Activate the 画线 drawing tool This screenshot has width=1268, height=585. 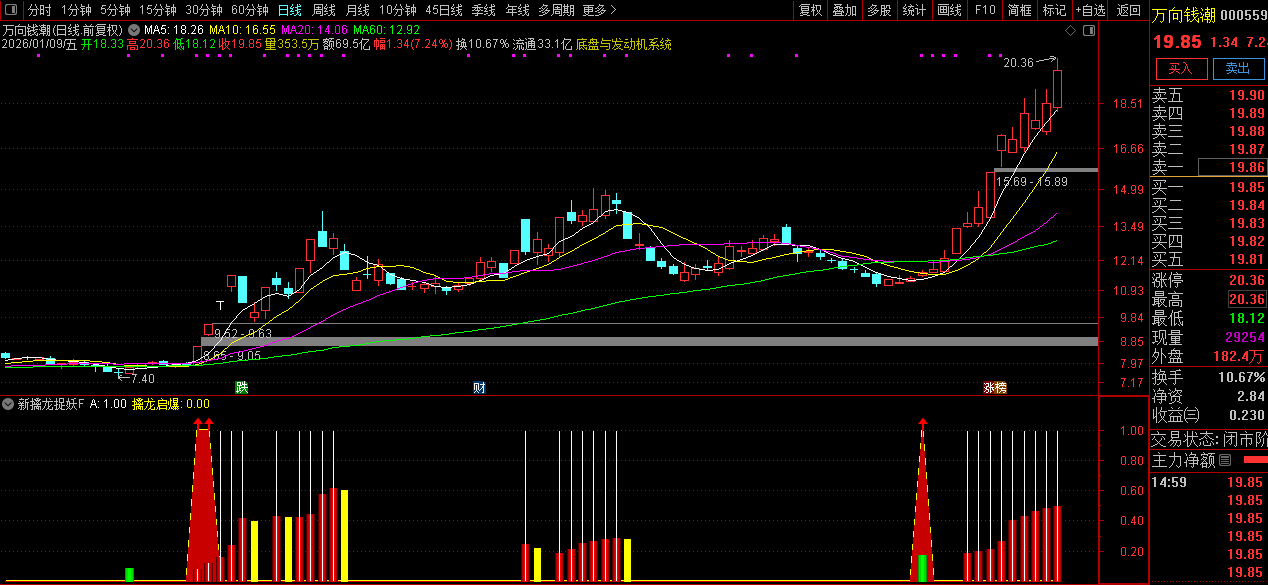(950, 10)
